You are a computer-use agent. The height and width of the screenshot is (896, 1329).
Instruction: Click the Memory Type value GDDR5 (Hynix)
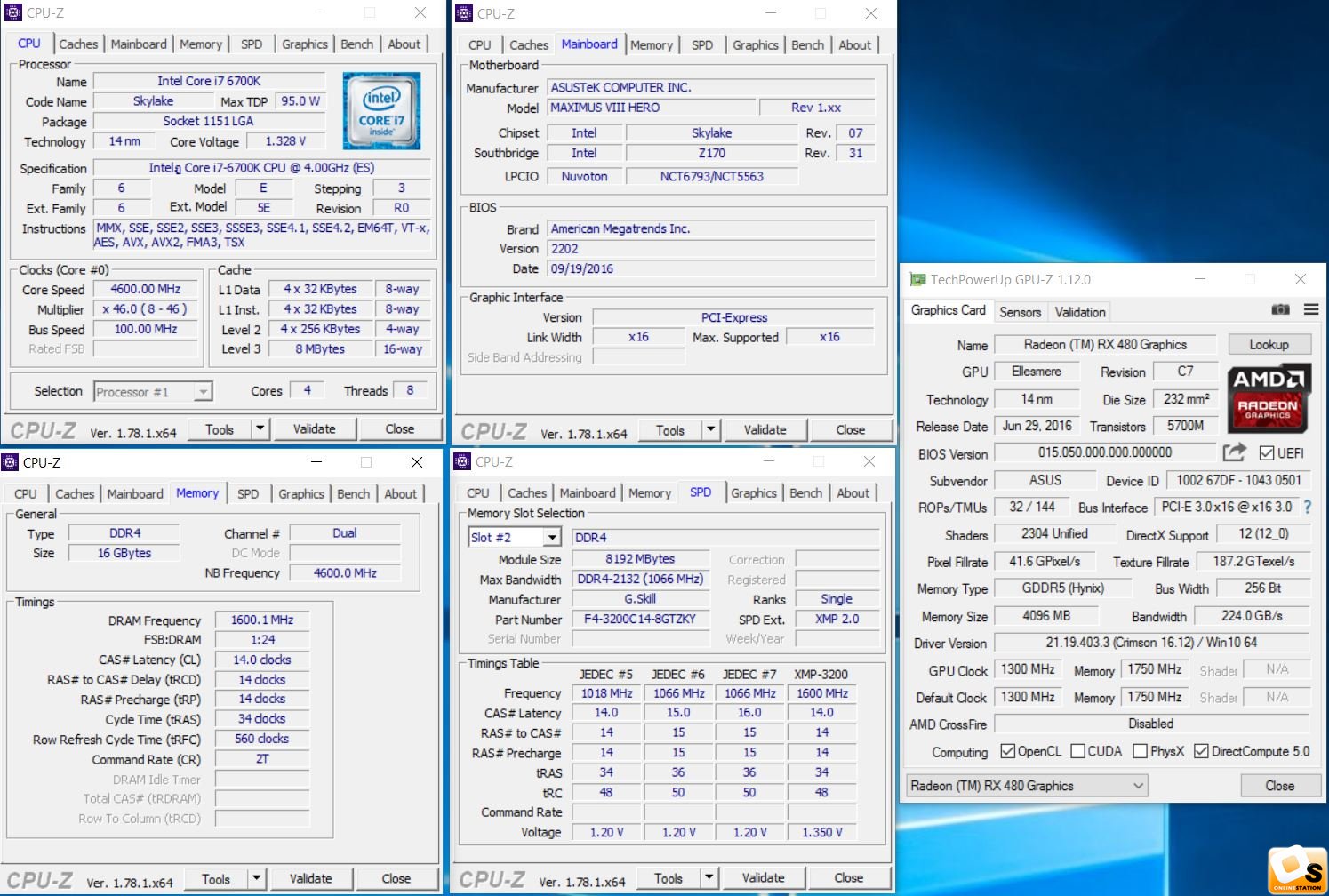[x=1062, y=588]
